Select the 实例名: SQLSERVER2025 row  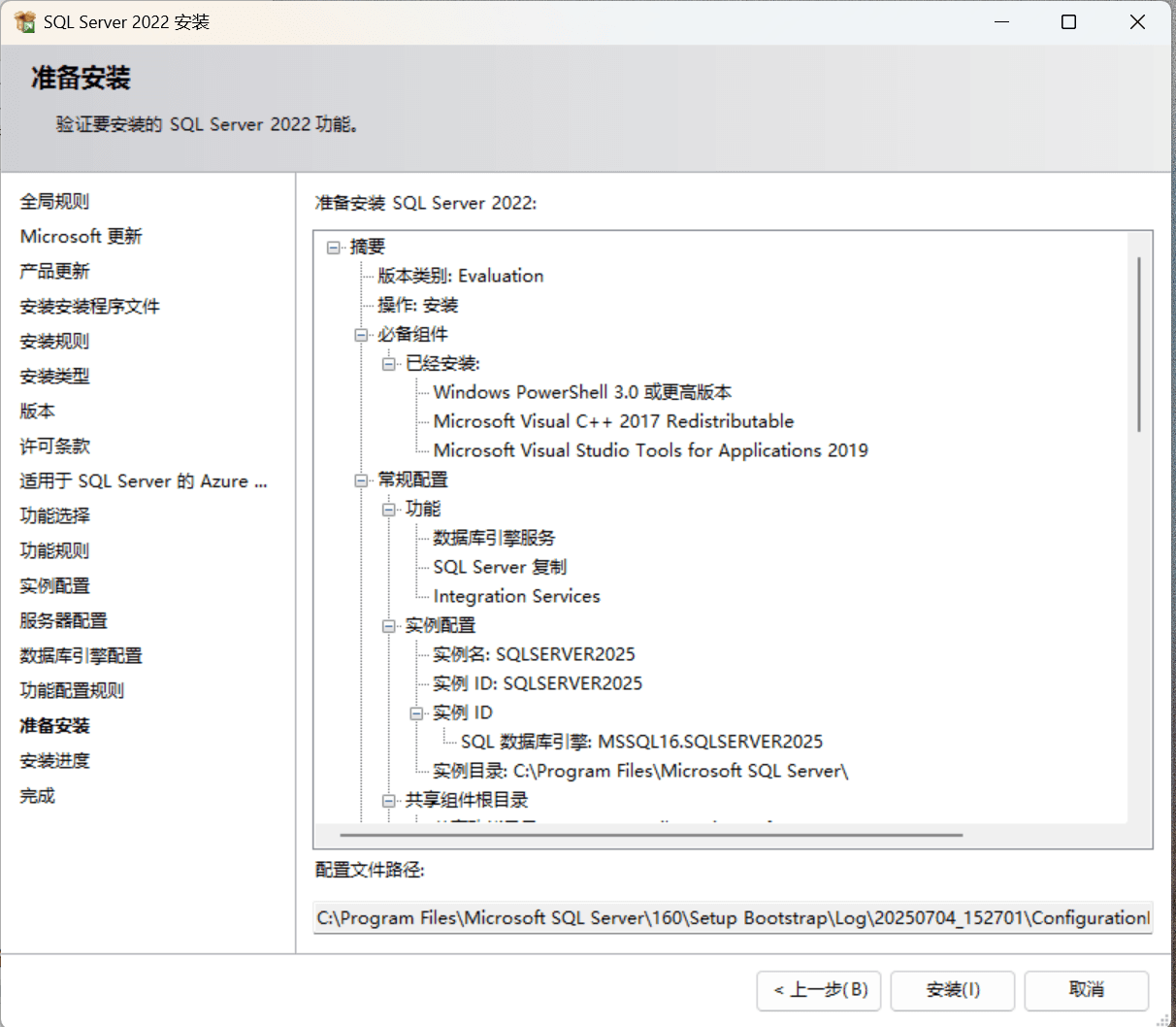(x=534, y=654)
